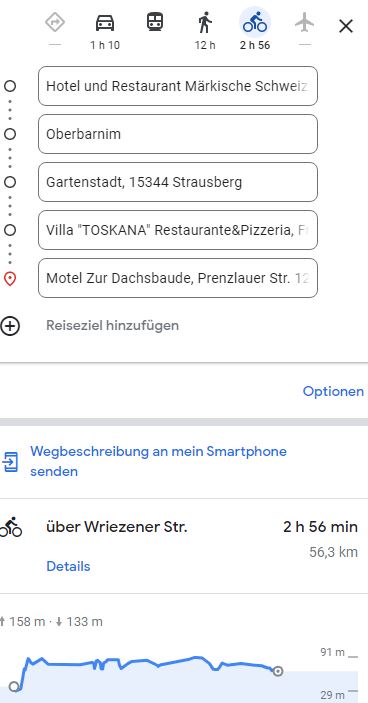Select the best travel mode icon
Image resolution: width=368 pixels, height=703 pixels.
coord(55,22)
